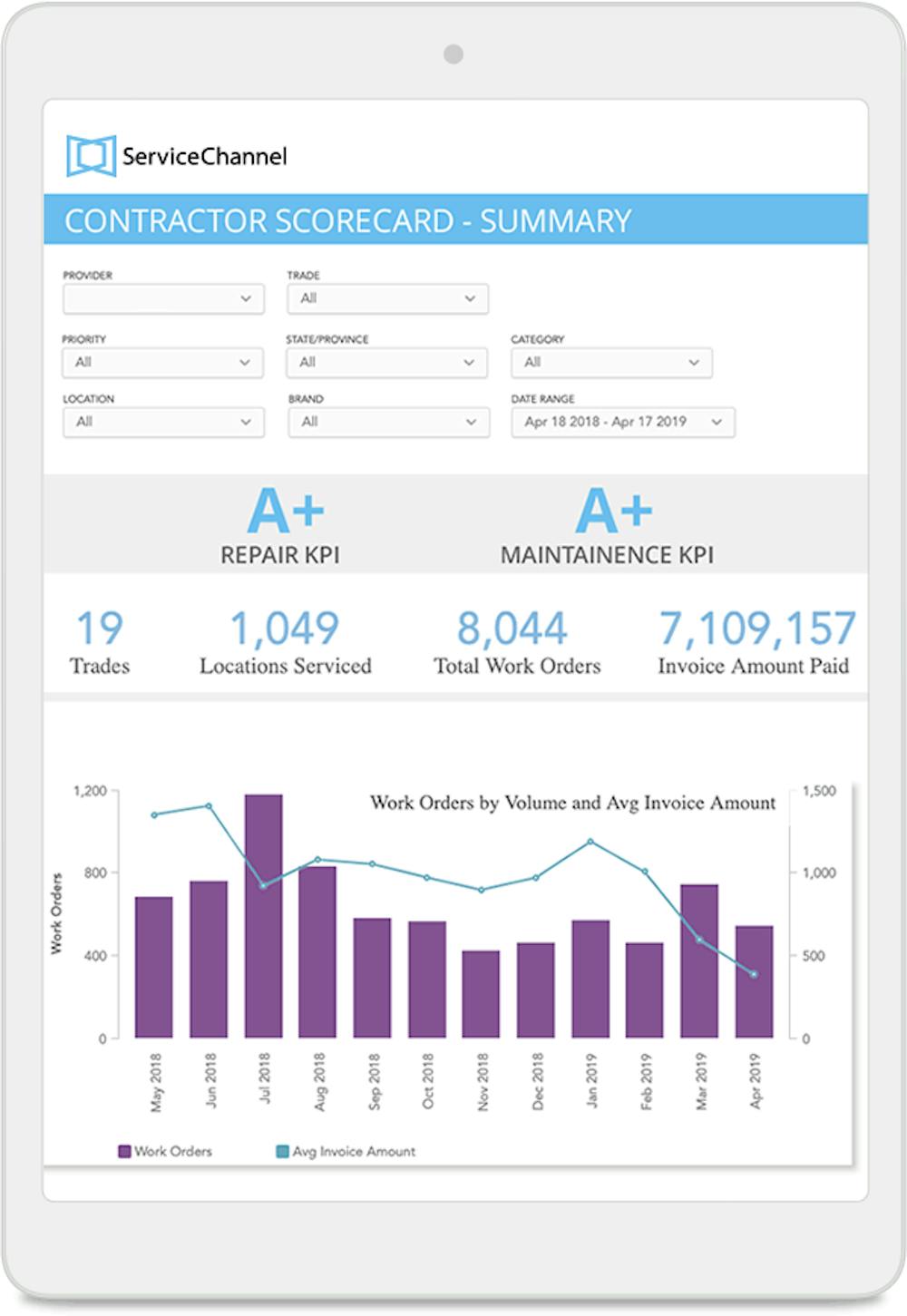View the 8,044 Total Work Orders
Viewport: 907px width, 1316px height.
[x=516, y=642]
